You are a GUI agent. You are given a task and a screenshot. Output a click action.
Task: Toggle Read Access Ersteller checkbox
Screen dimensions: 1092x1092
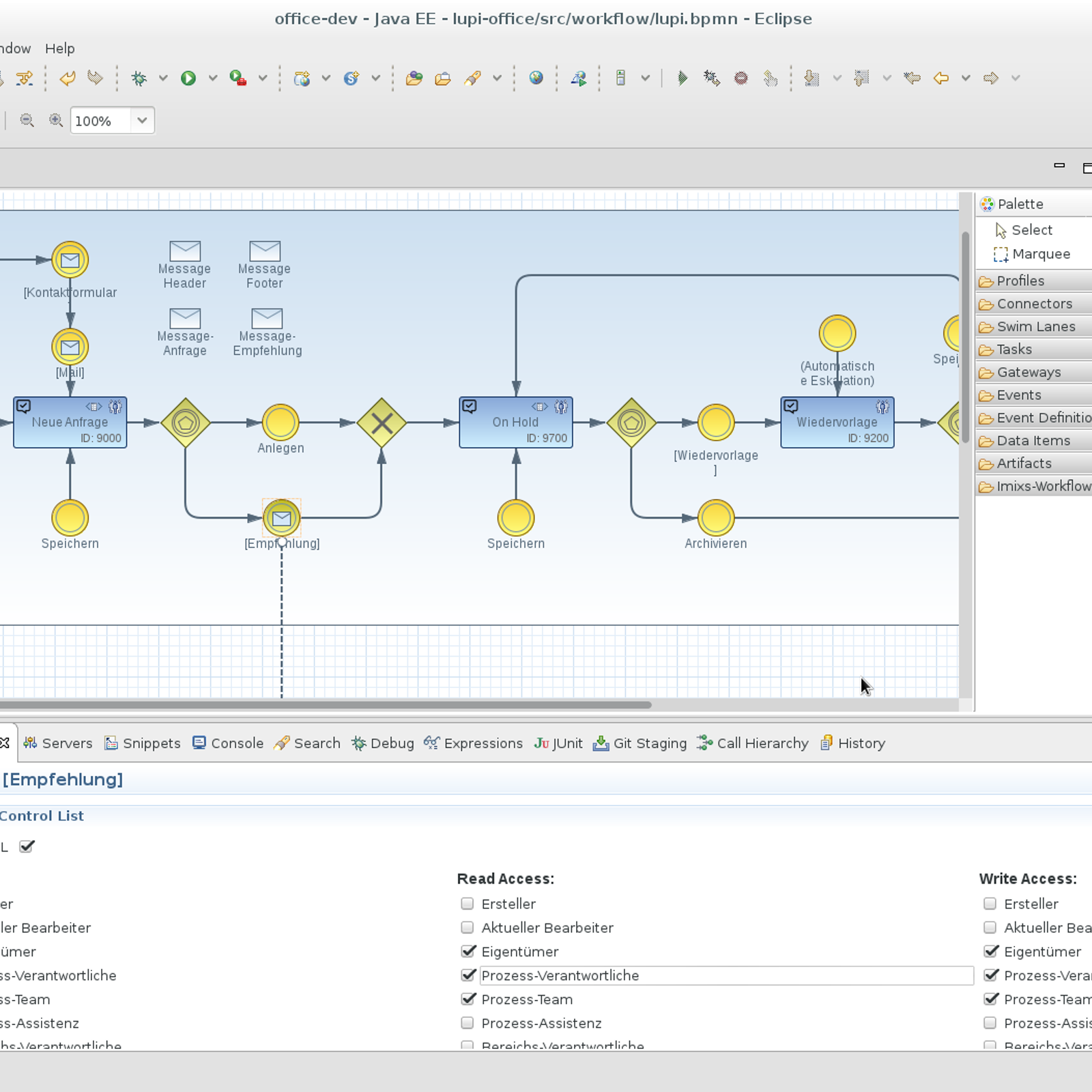[468, 904]
